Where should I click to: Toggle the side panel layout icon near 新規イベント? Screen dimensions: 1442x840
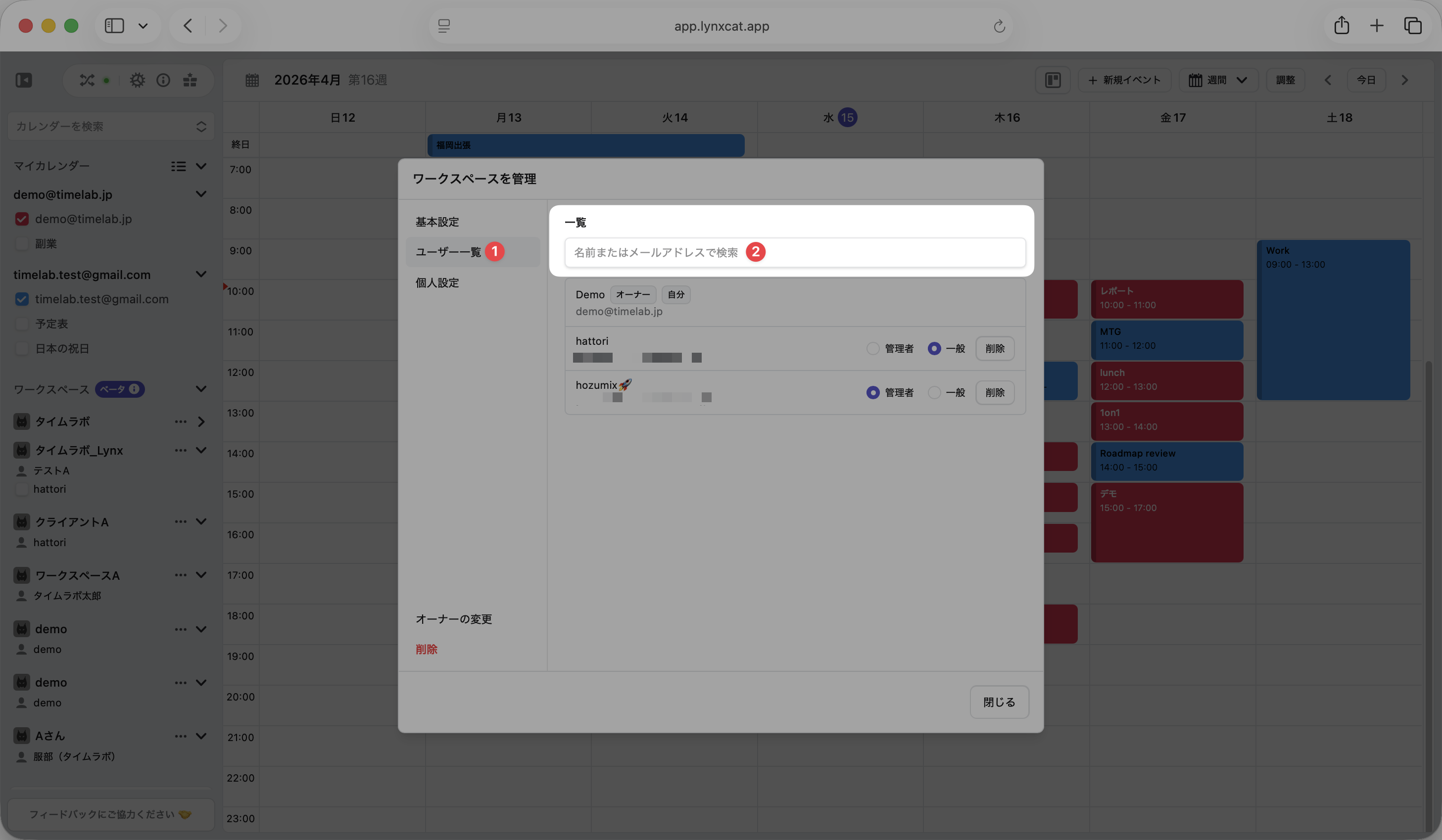coord(1053,80)
